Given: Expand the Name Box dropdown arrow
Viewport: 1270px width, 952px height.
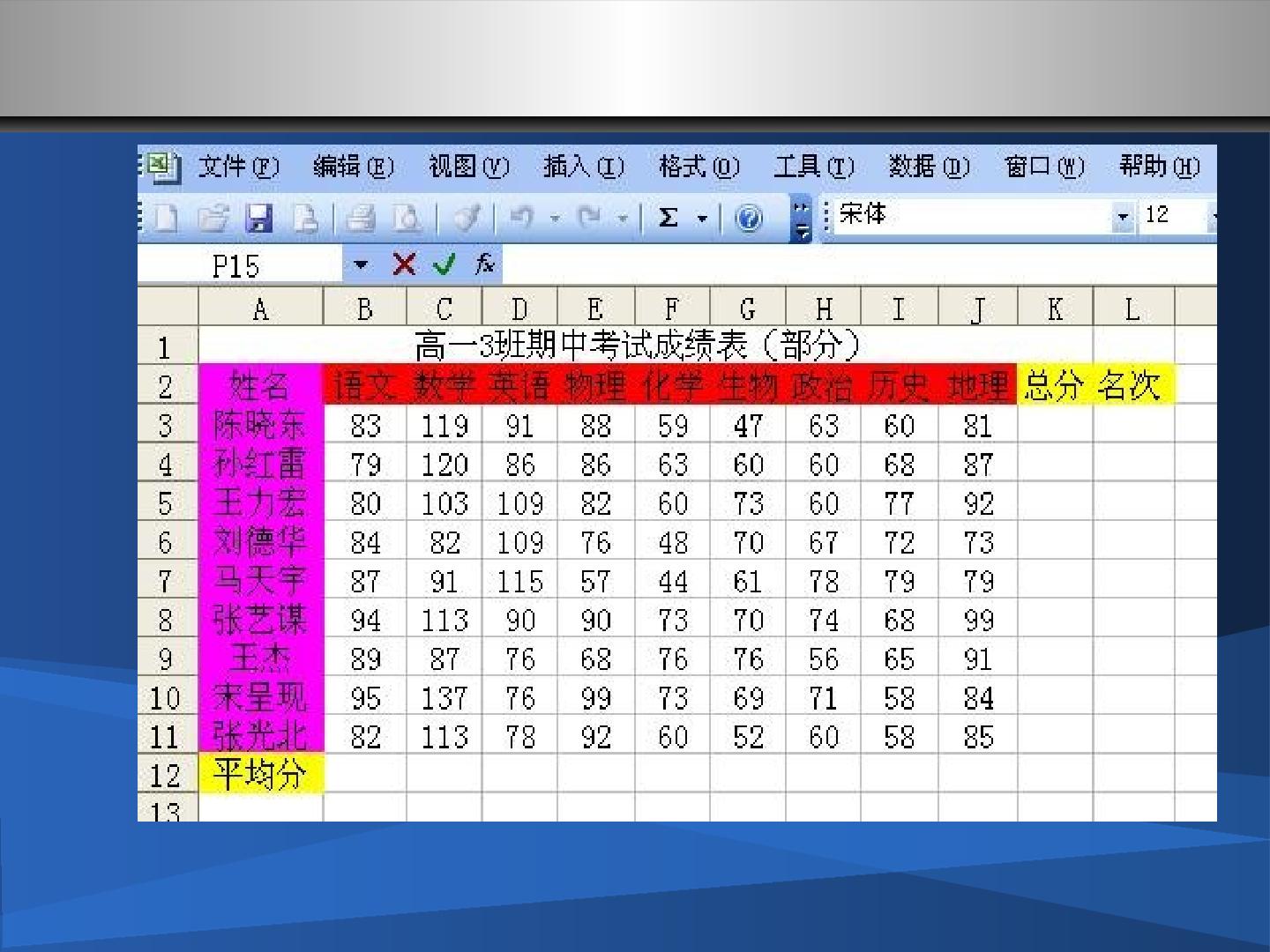Looking at the screenshot, I should (361, 264).
